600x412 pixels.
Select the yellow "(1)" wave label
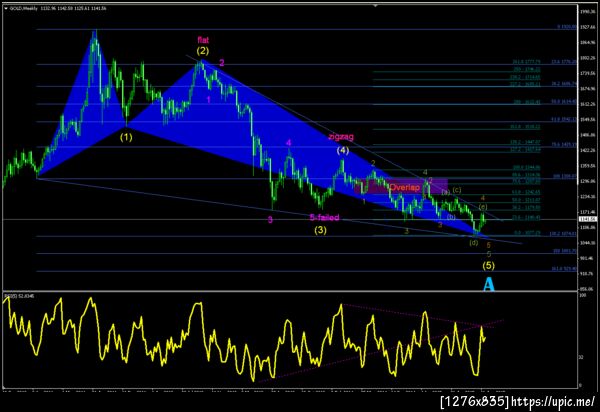[x=126, y=137]
